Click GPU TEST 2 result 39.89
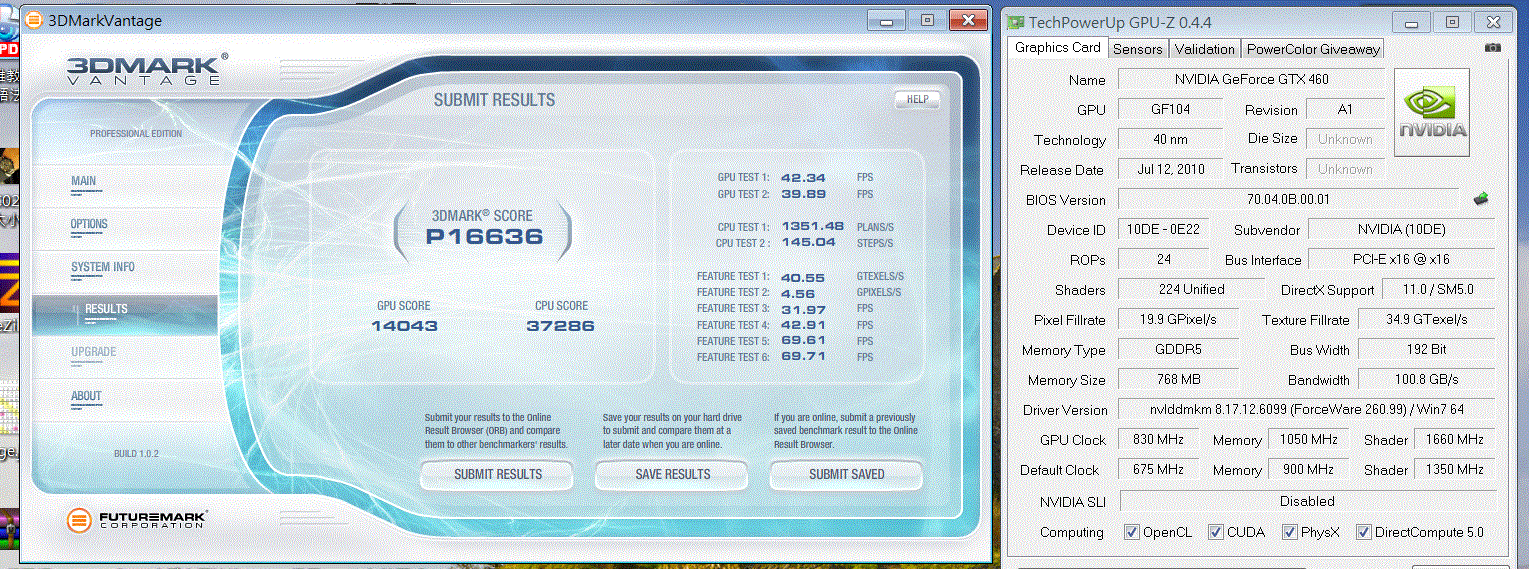The image size is (1529, 569). point(803,194)
